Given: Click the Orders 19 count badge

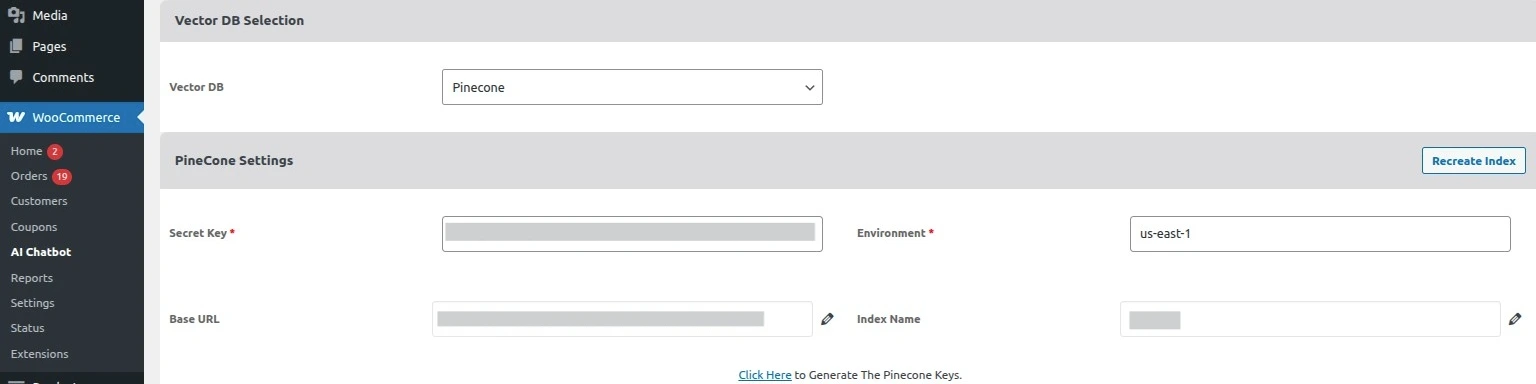Looking at the screenshot, I should coord(62,176).
